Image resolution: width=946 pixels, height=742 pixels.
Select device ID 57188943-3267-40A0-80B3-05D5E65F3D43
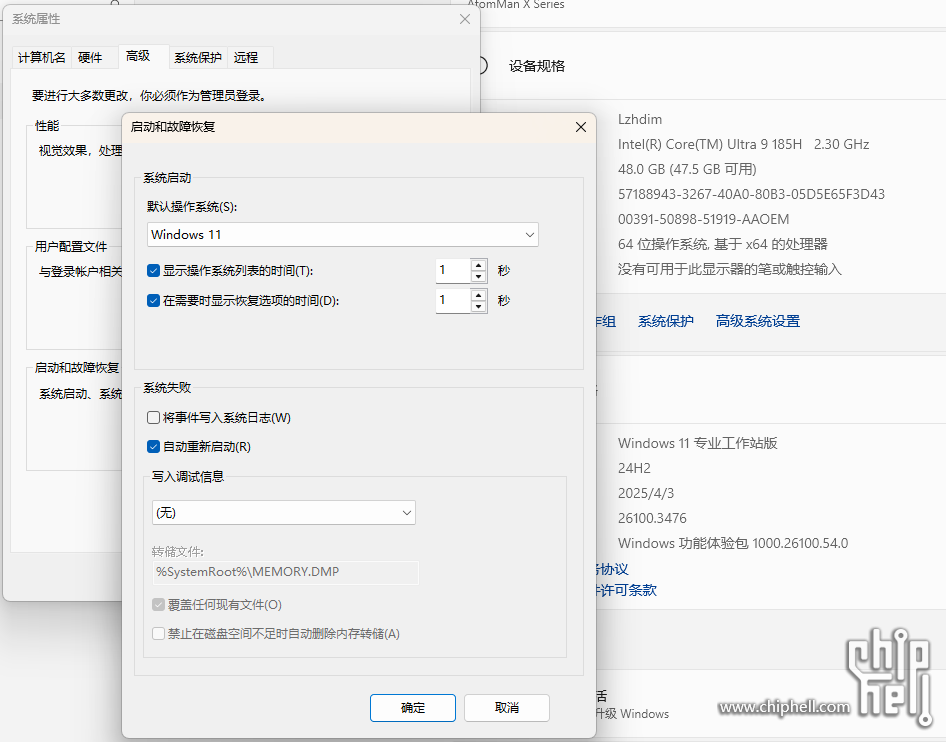point(751,194)
